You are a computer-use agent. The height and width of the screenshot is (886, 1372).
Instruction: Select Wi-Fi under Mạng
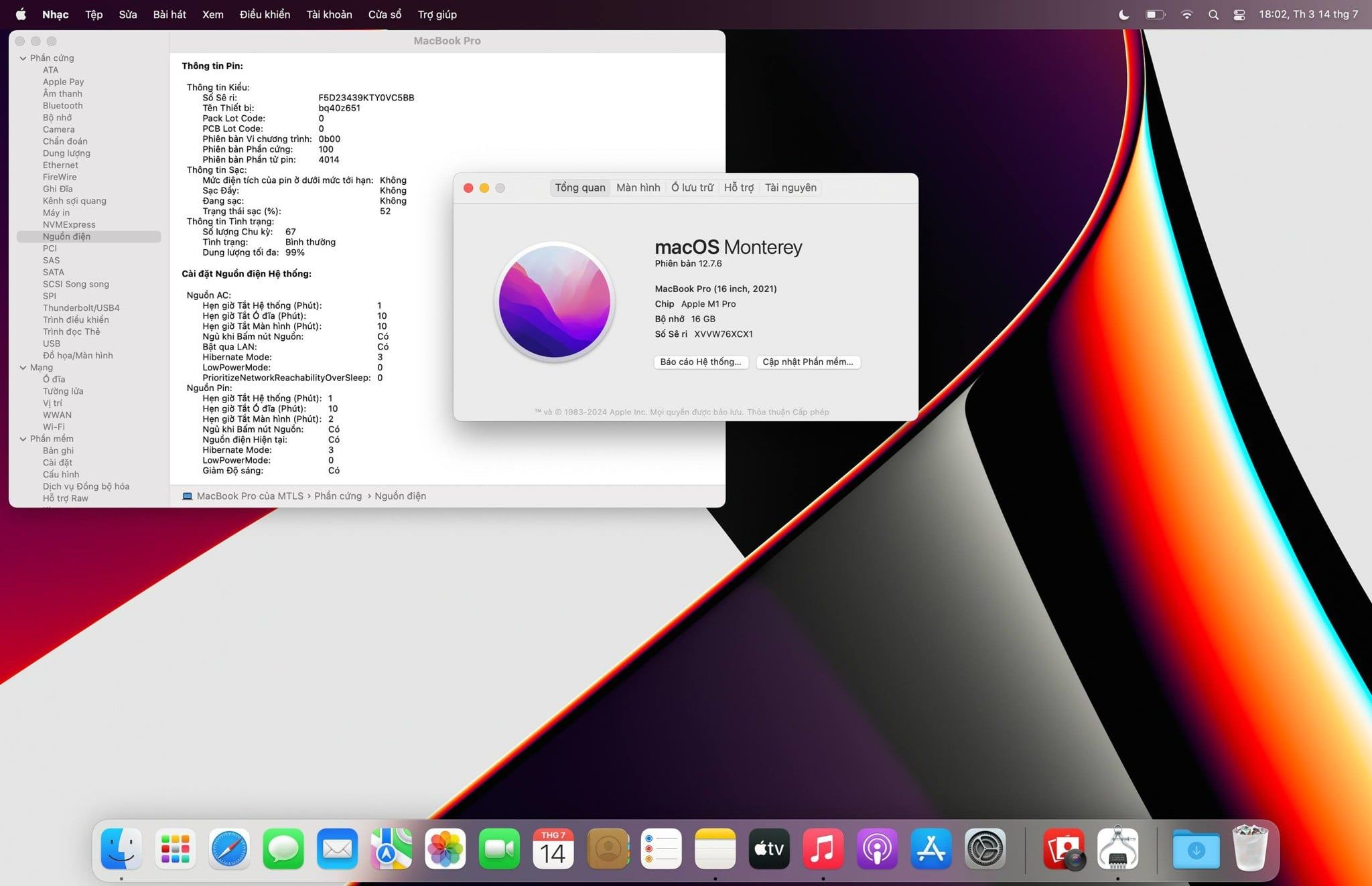pyautogui.click(x=54, y=427)
